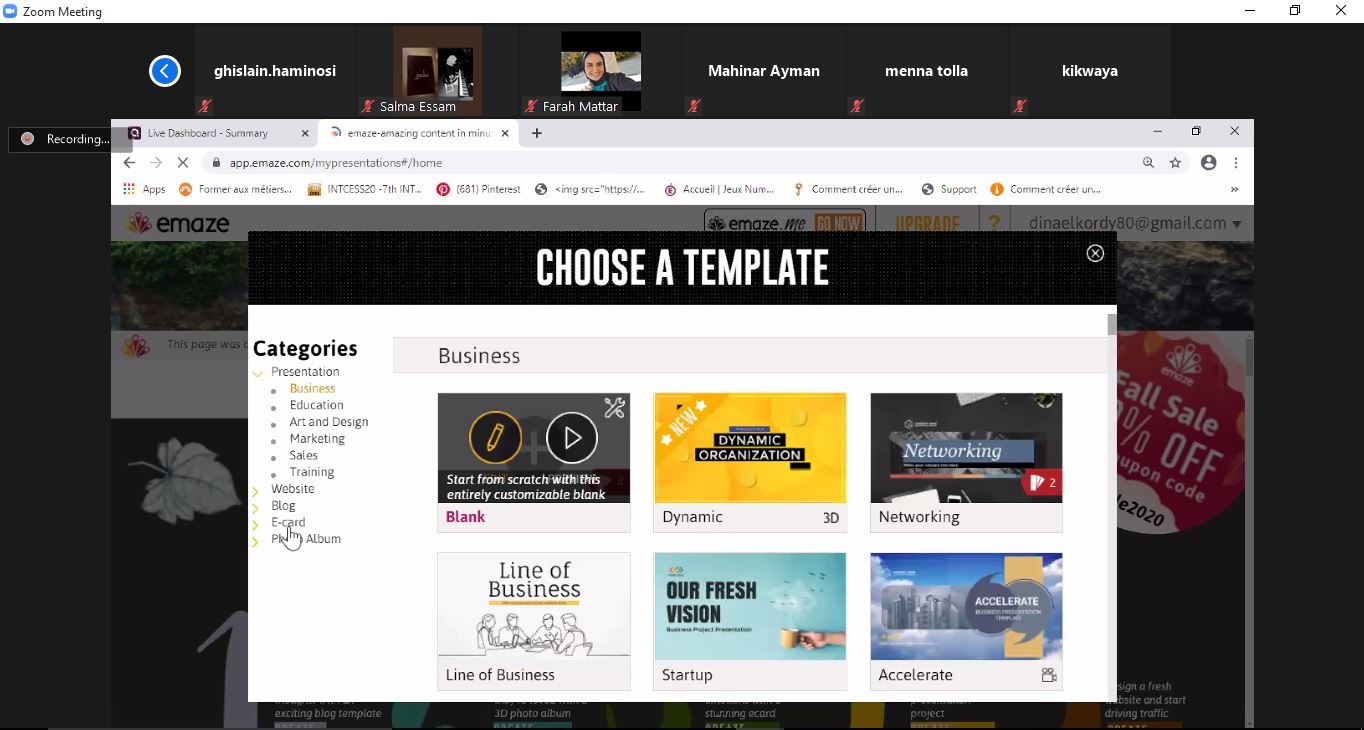The height and width of the screenshot is (730, 1364).
Task: Click the pencil edit icon on Blank template
Action: click(x=495, y=437)
